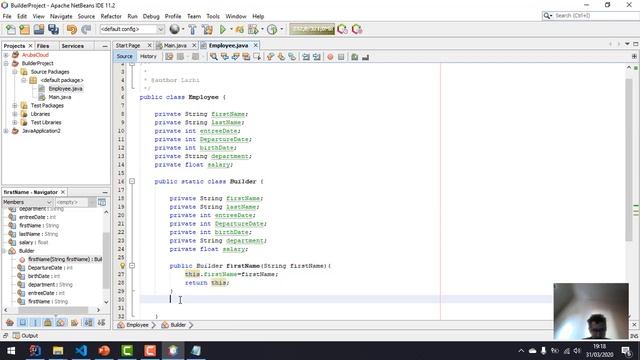
Task: Click the memory usage bar in the toolbar
Action: [312, 29]
